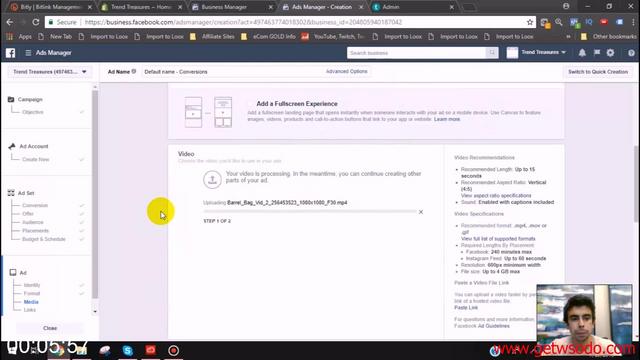Viewport: 640px width, 360px height.
Task: Open View full list of supported formats
Action: 498,239
